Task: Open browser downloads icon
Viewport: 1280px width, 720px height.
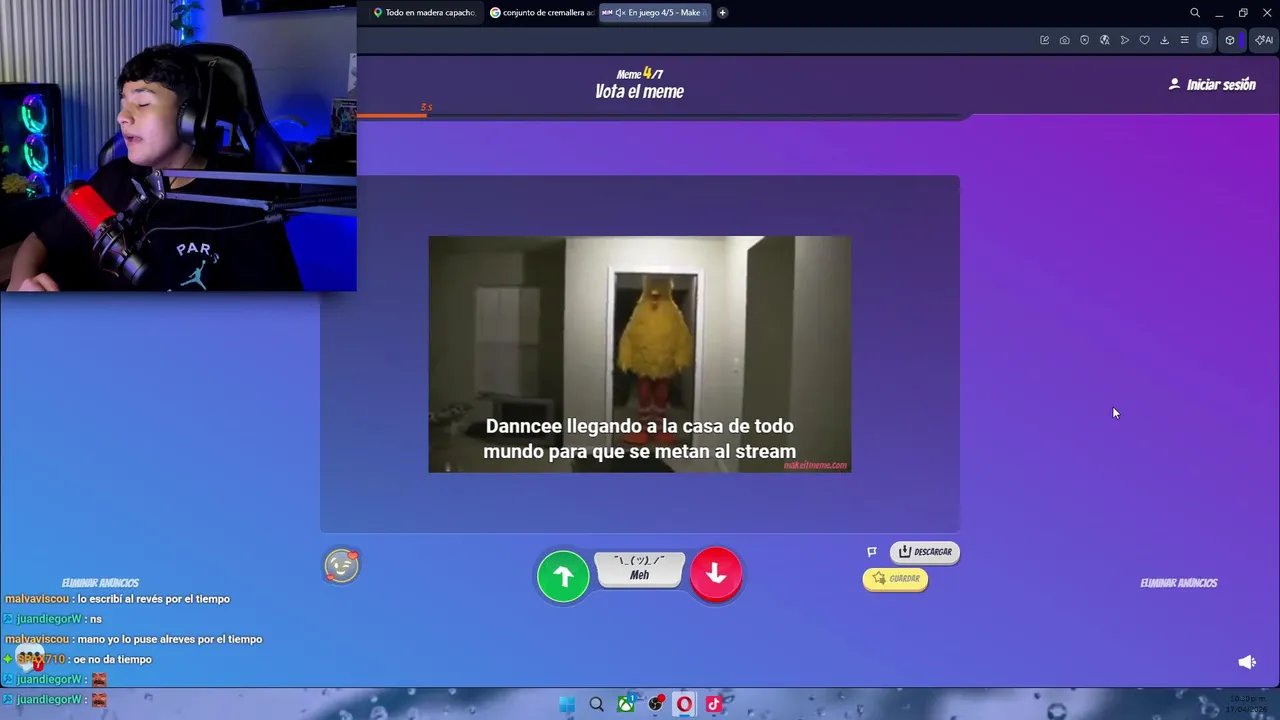Action: [x=1165, y=40]
